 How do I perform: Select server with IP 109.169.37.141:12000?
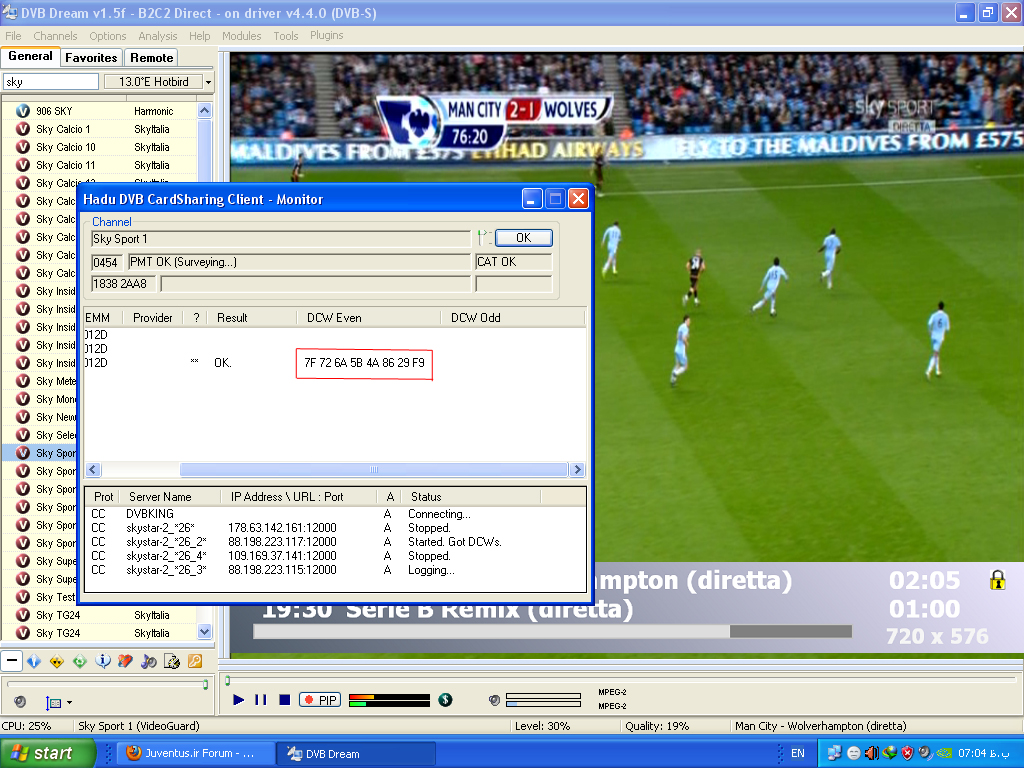[x=335, y=556]
